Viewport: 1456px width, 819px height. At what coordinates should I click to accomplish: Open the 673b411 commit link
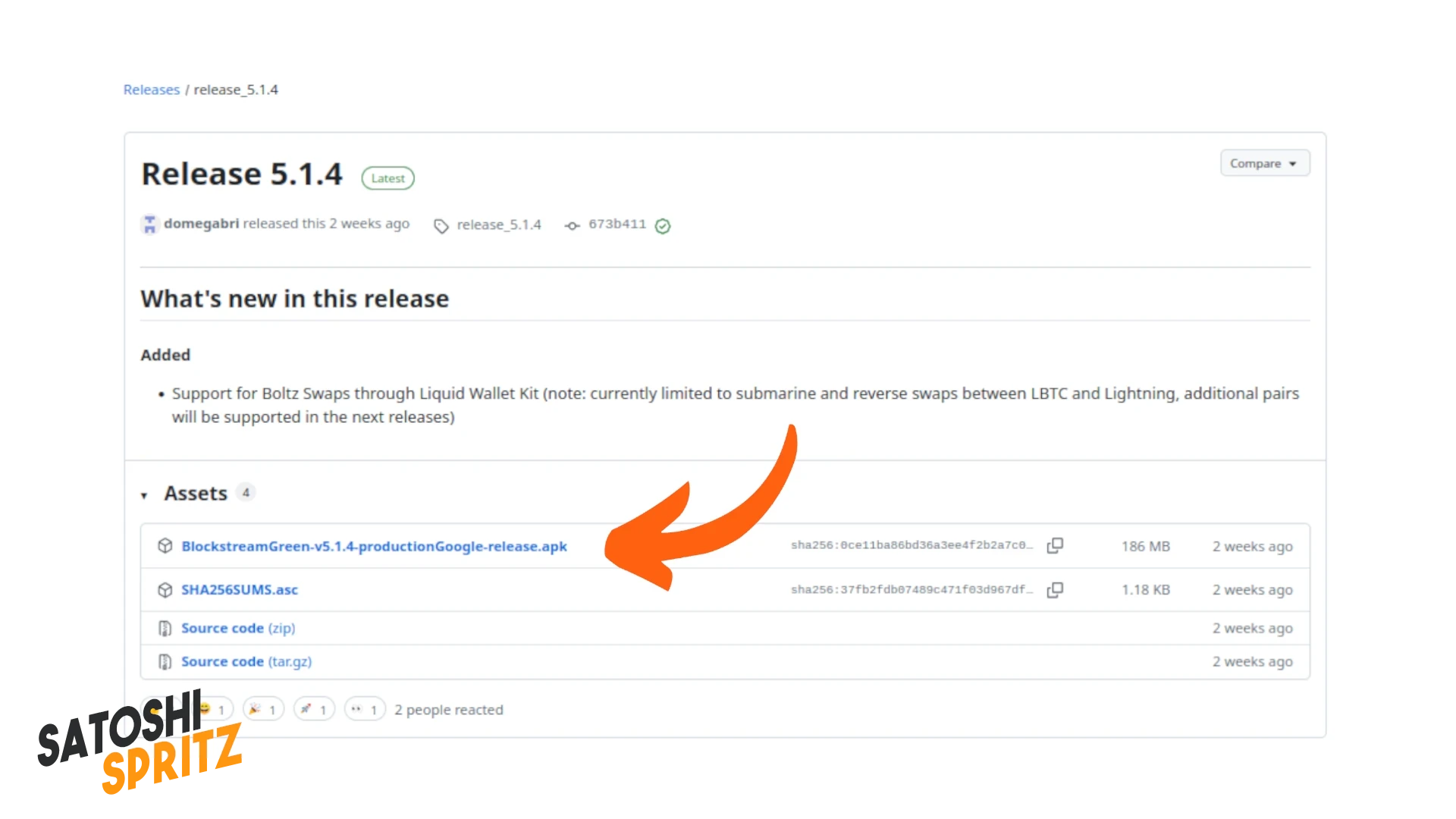pyautogui.click(x=617, y=224)
